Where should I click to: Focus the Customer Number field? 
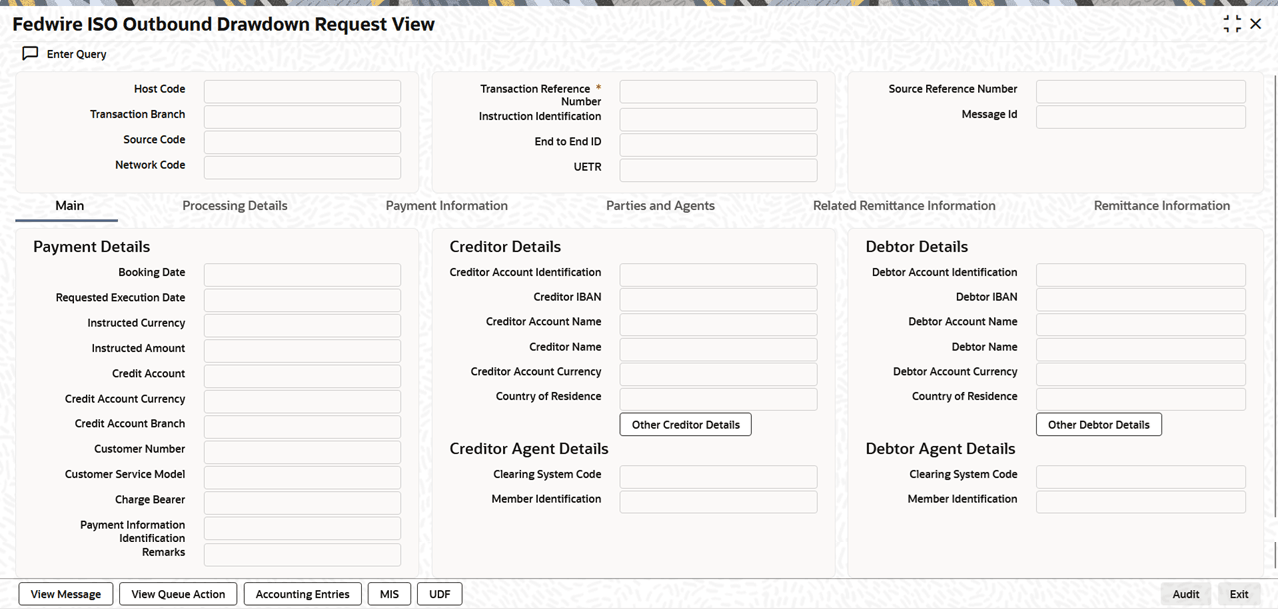pos(302,452)
